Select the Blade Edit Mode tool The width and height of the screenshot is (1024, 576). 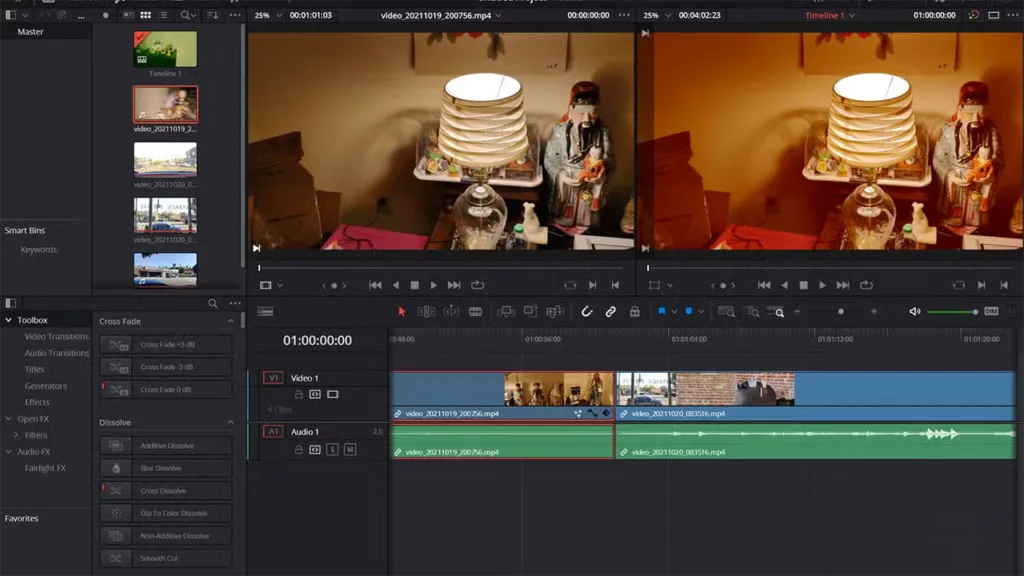click(x=475, y=312)
